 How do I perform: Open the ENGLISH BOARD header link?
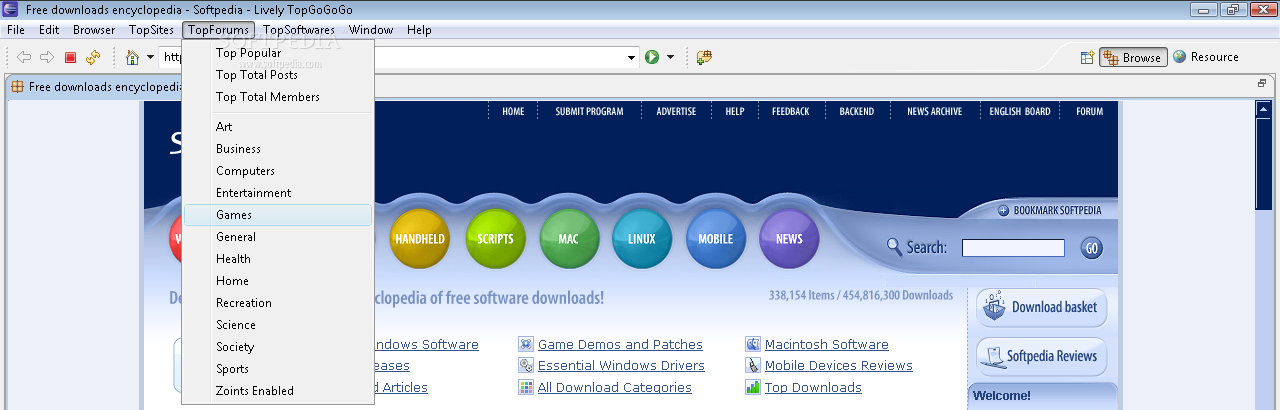click(1020, 112)
